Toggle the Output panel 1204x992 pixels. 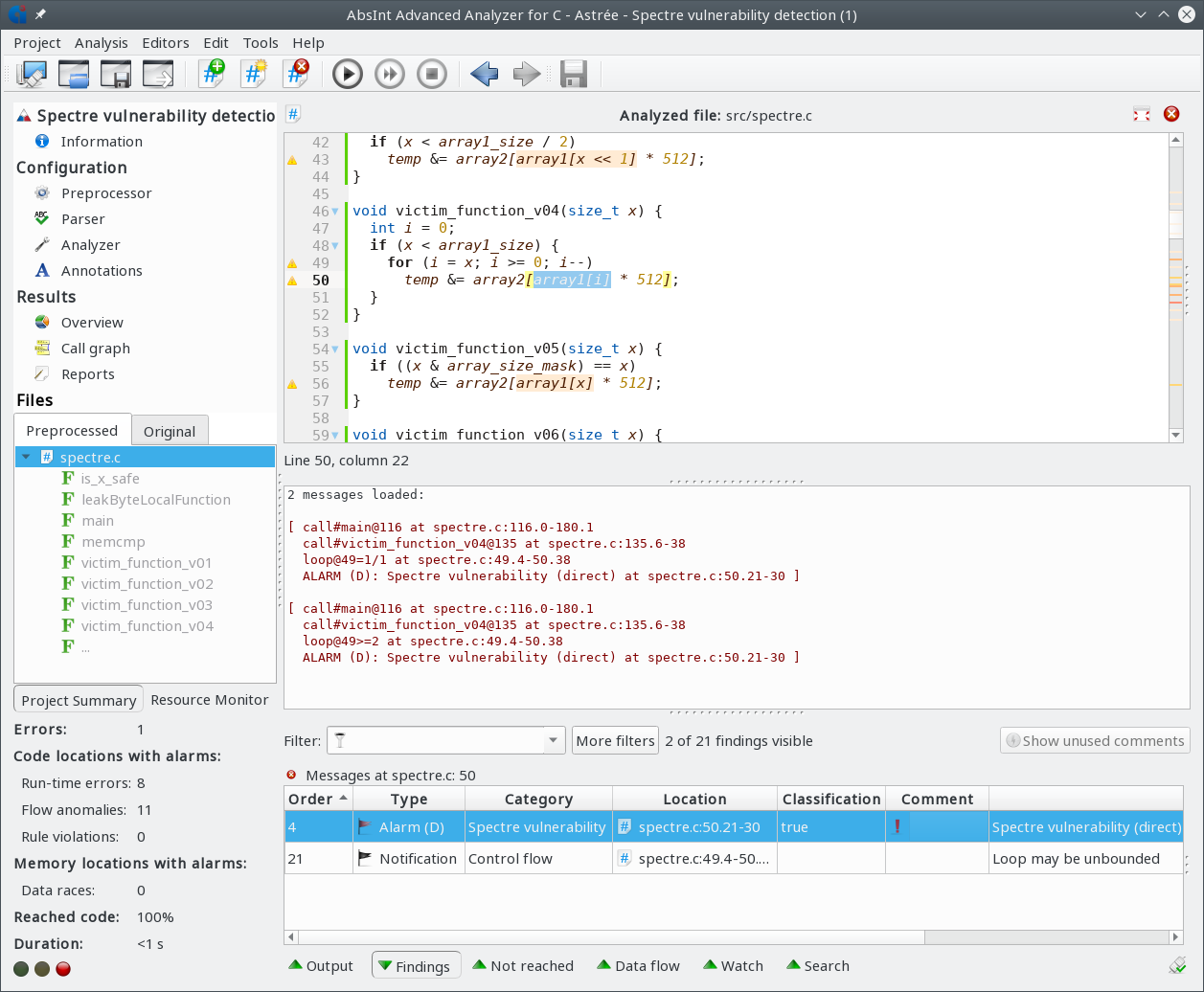321,966
